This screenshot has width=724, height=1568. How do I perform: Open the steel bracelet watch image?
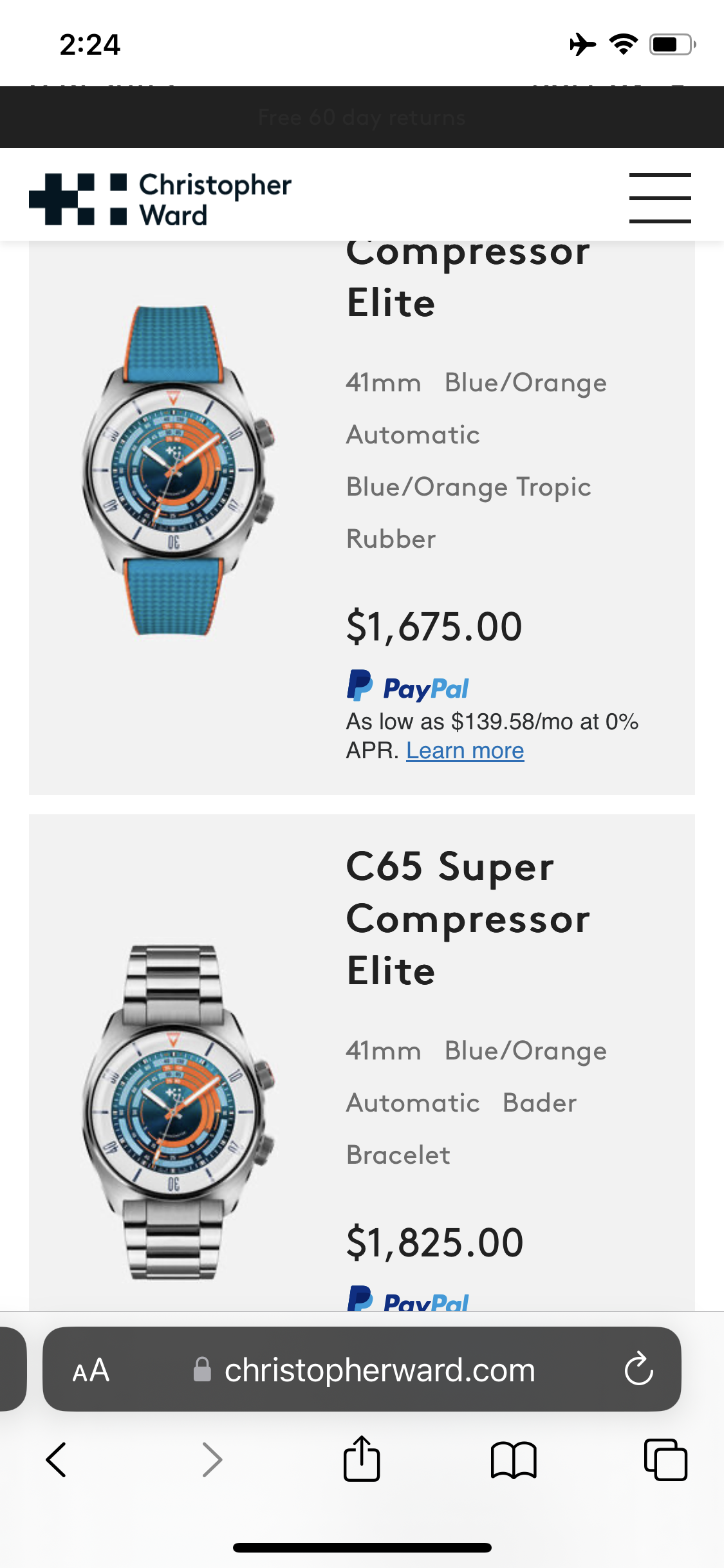pos(175,1111)
